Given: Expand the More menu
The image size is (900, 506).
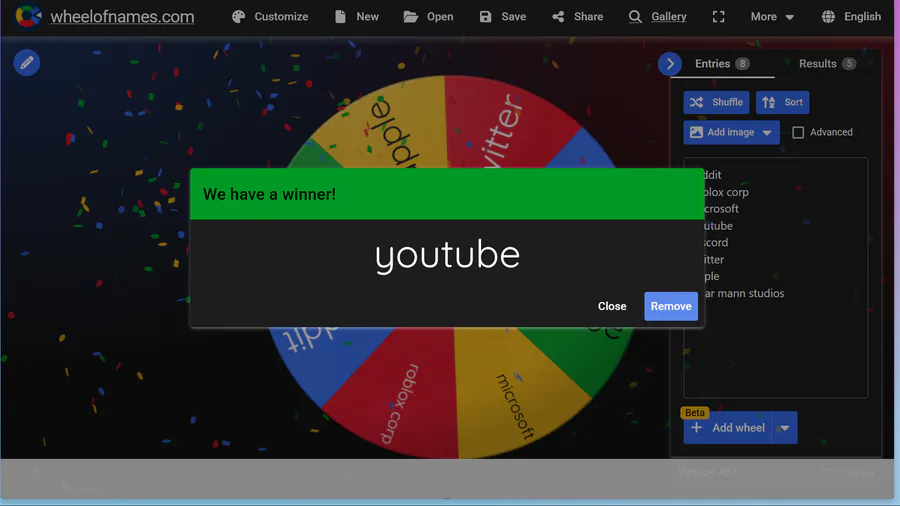Looking at the screenshot, I should tap(772, 17).
